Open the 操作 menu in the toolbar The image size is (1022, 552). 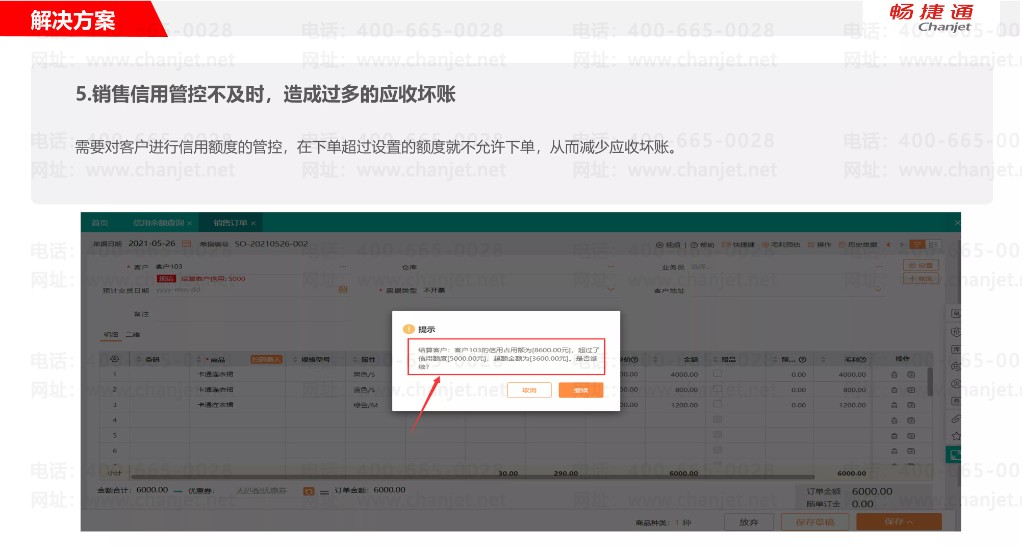(820, 245)
